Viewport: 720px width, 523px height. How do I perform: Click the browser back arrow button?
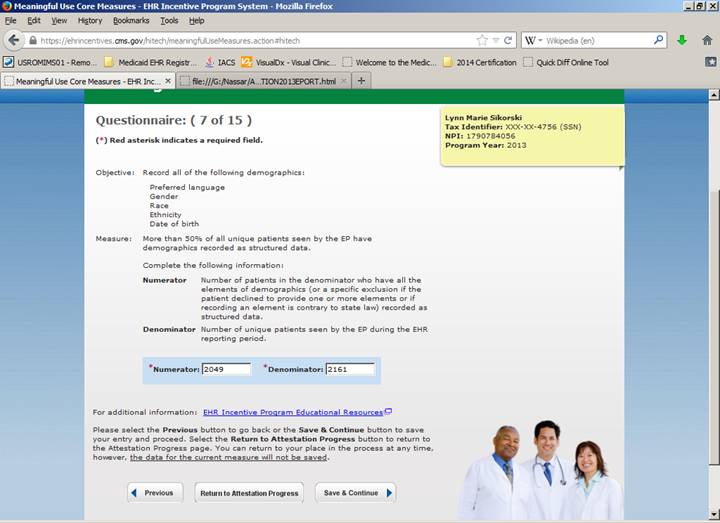click(x=13, y=41)
